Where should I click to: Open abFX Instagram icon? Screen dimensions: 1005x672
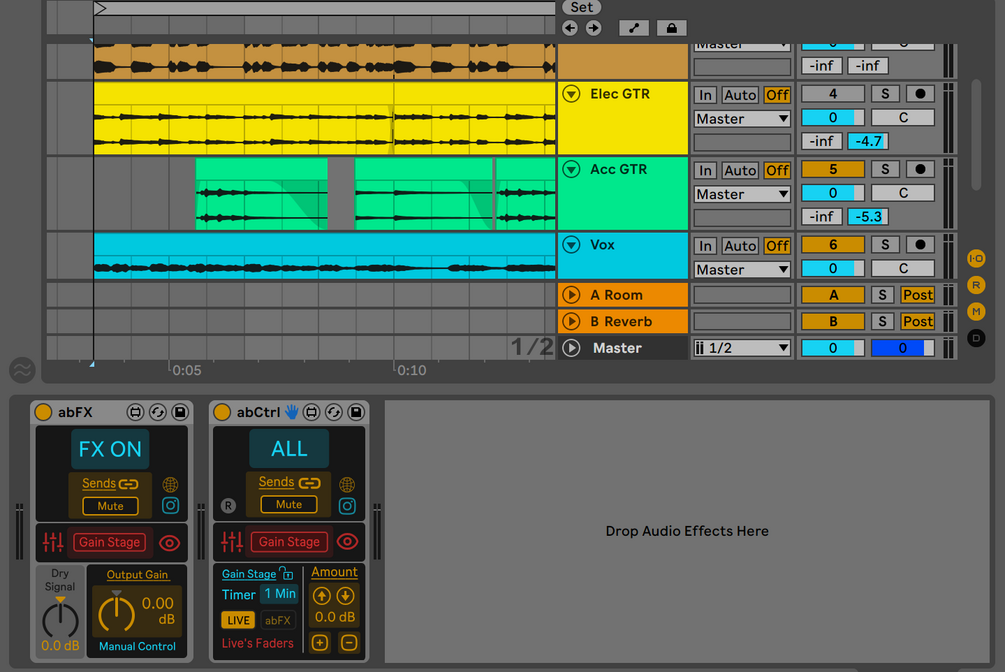pos(170,505)
